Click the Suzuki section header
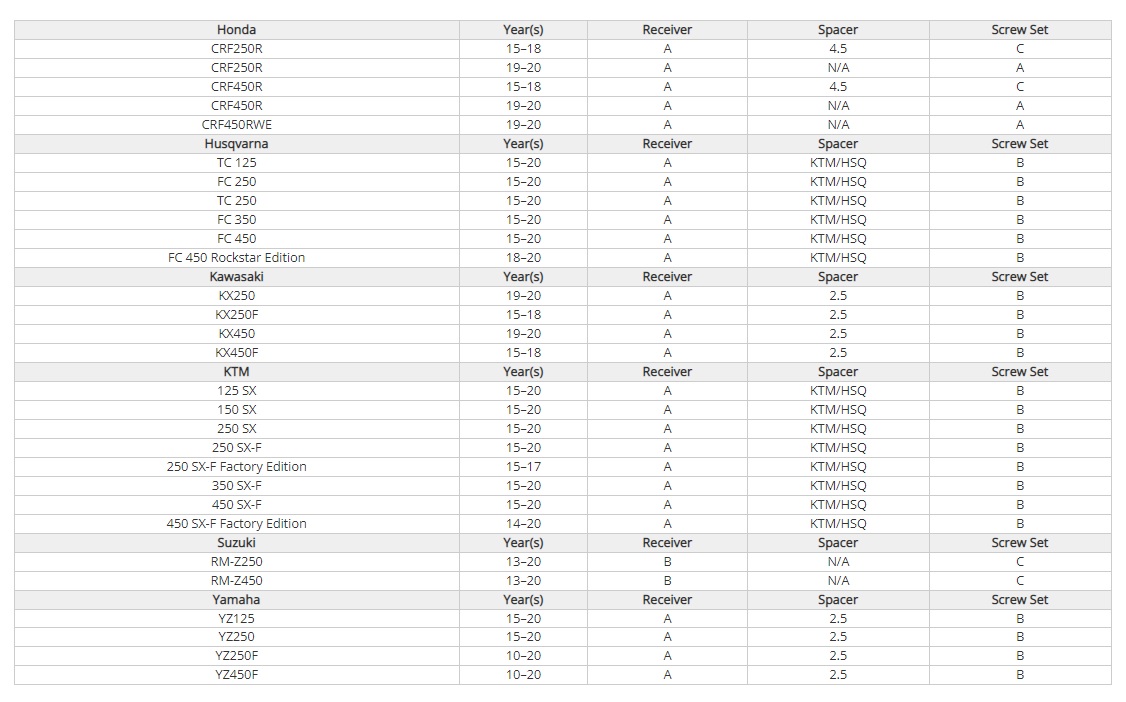This screenshot has height=702, width=1126. [236, 543]
